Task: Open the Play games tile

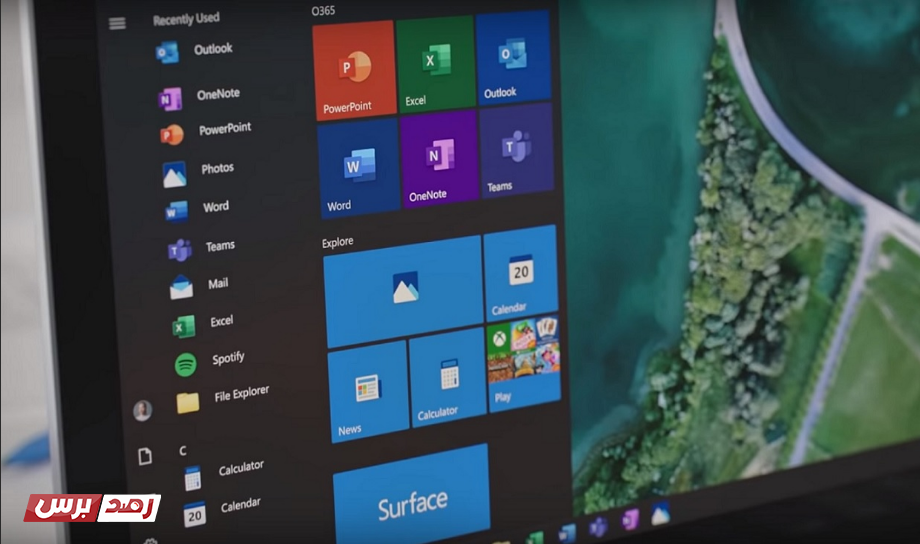Action: pos(524,364)
